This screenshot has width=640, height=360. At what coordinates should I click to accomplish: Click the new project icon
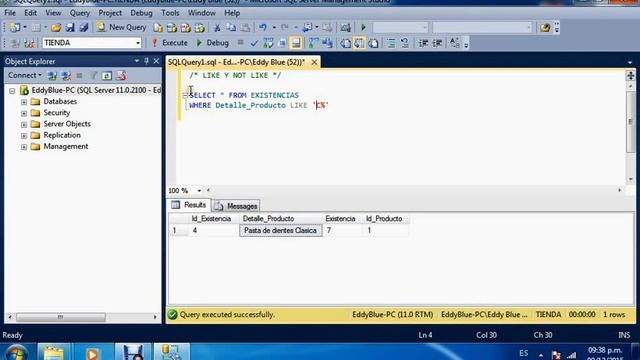click(x=15, y=28)
